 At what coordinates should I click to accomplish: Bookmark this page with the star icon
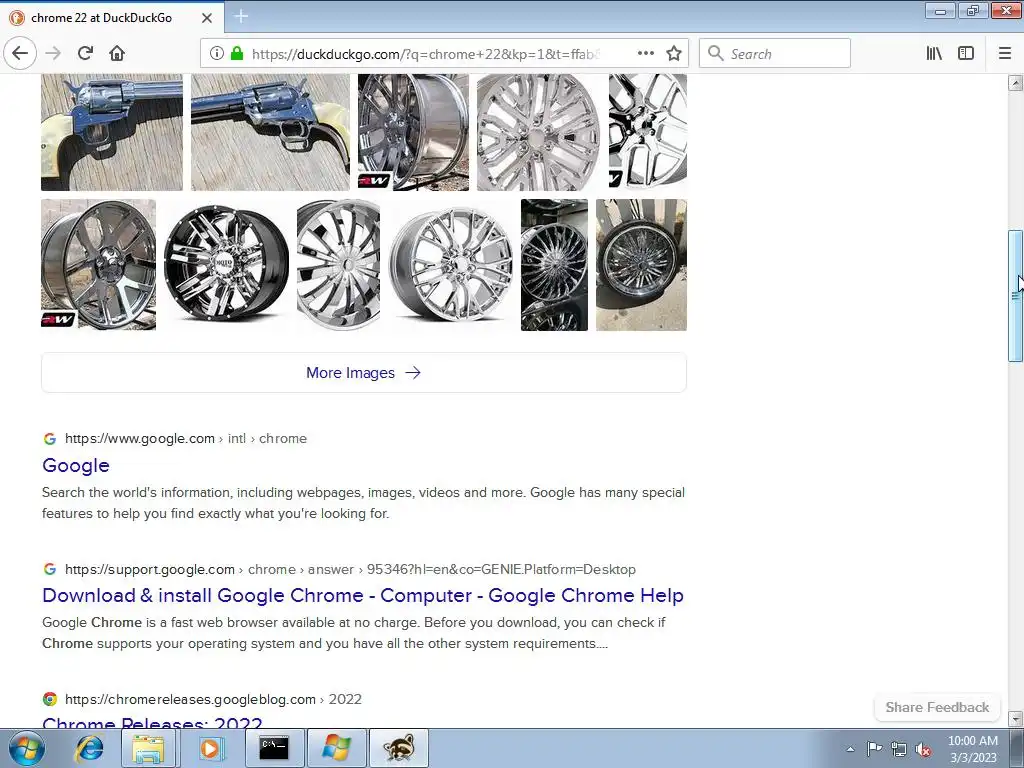(674, 54)
